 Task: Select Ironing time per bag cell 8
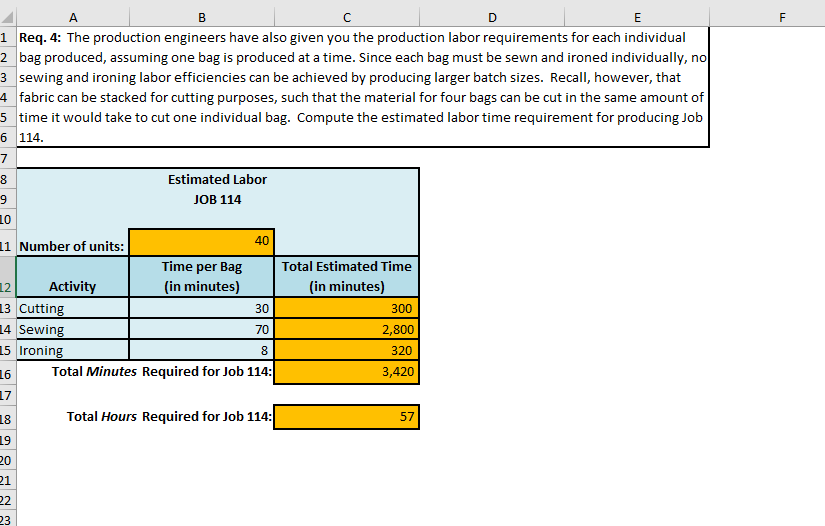[202, 350]
